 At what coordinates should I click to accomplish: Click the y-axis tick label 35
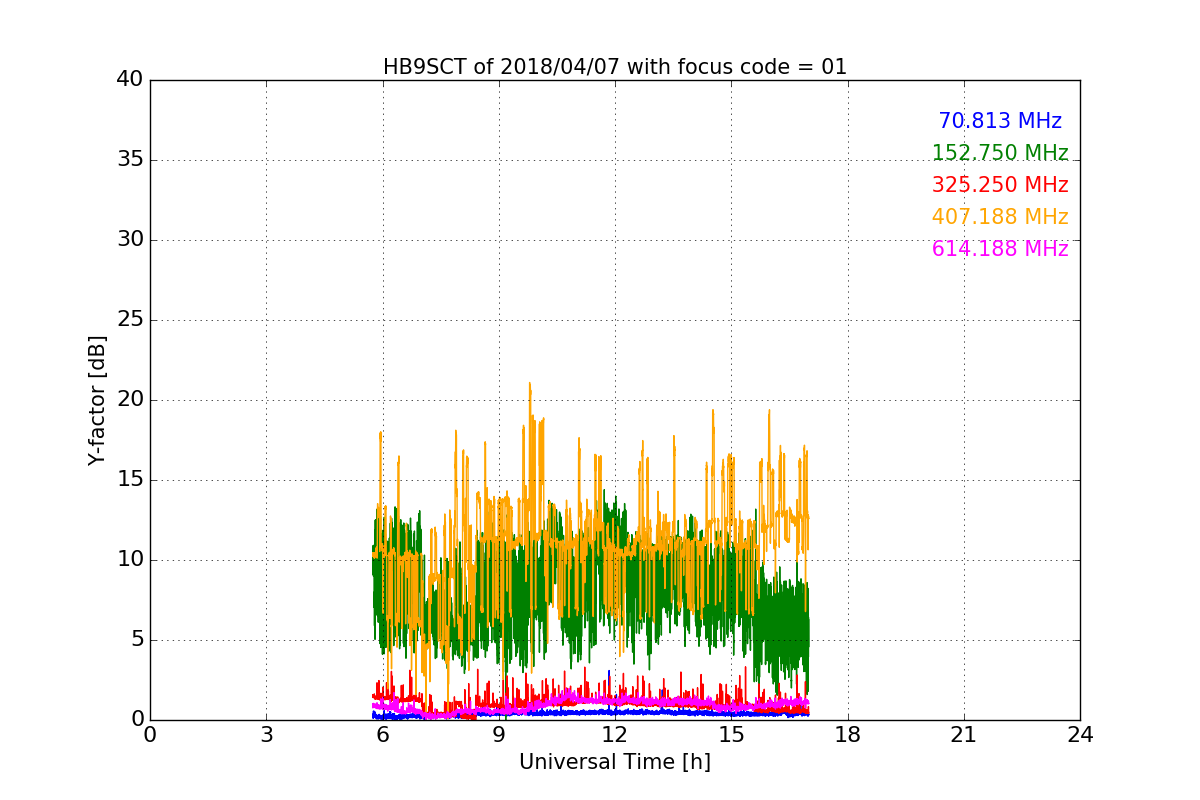point(130,160)
